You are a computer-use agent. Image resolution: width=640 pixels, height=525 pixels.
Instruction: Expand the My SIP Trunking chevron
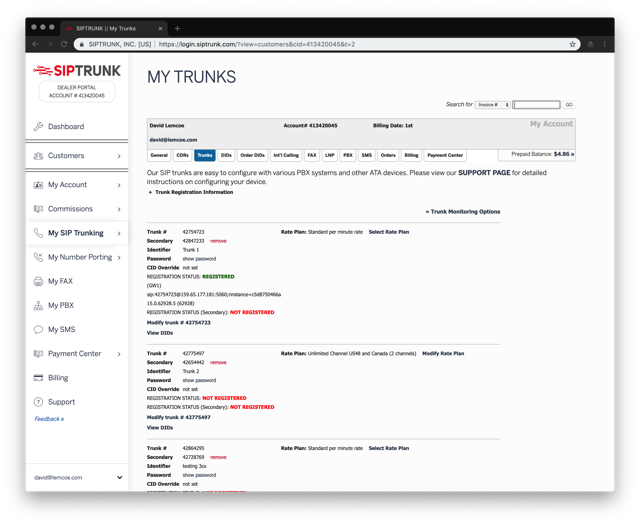[x=119, y=233]
